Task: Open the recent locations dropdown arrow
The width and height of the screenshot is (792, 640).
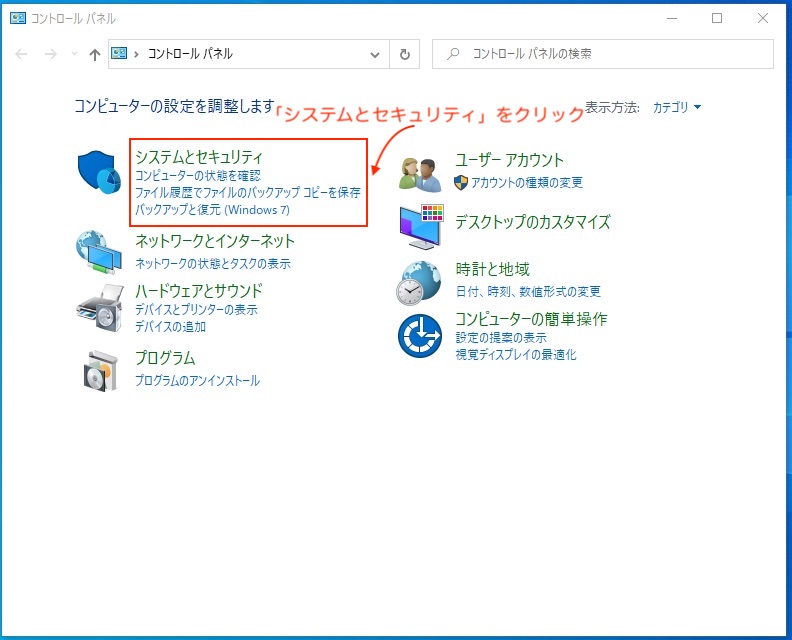Action: click(x=74, y=54)
